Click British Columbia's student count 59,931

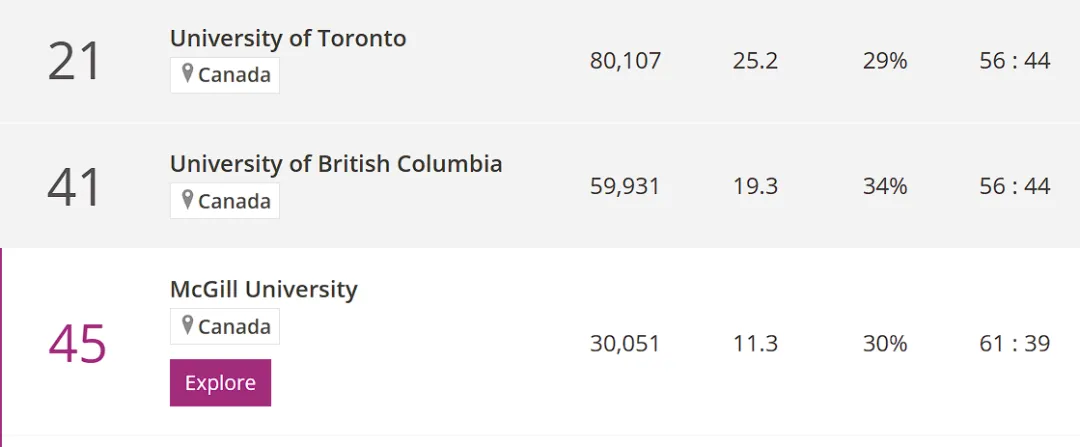(x=625, y=187)
